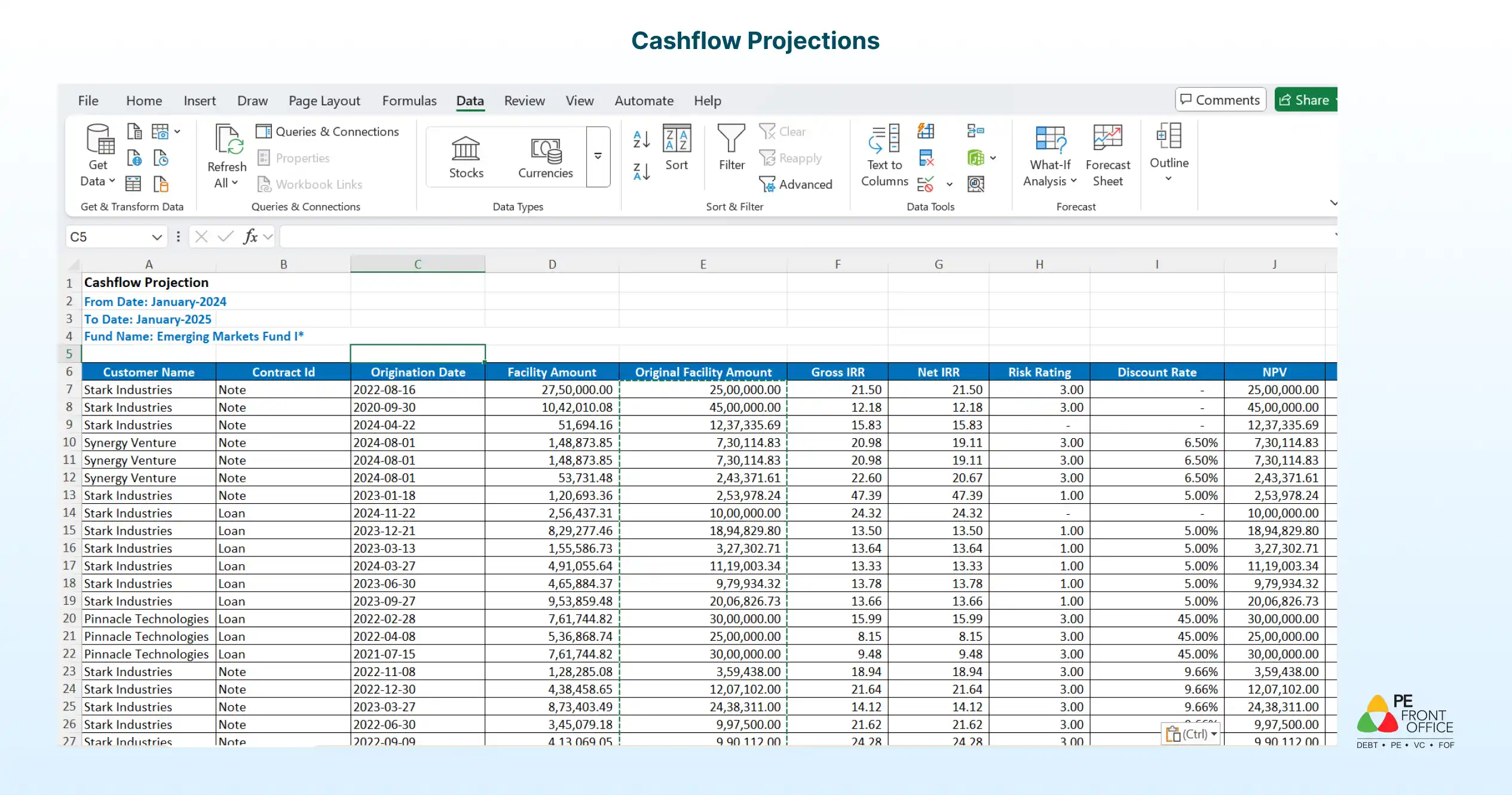The image size is (1512, 795).
Task: Switch to the Automate tab
Action: tap(644, 100)
